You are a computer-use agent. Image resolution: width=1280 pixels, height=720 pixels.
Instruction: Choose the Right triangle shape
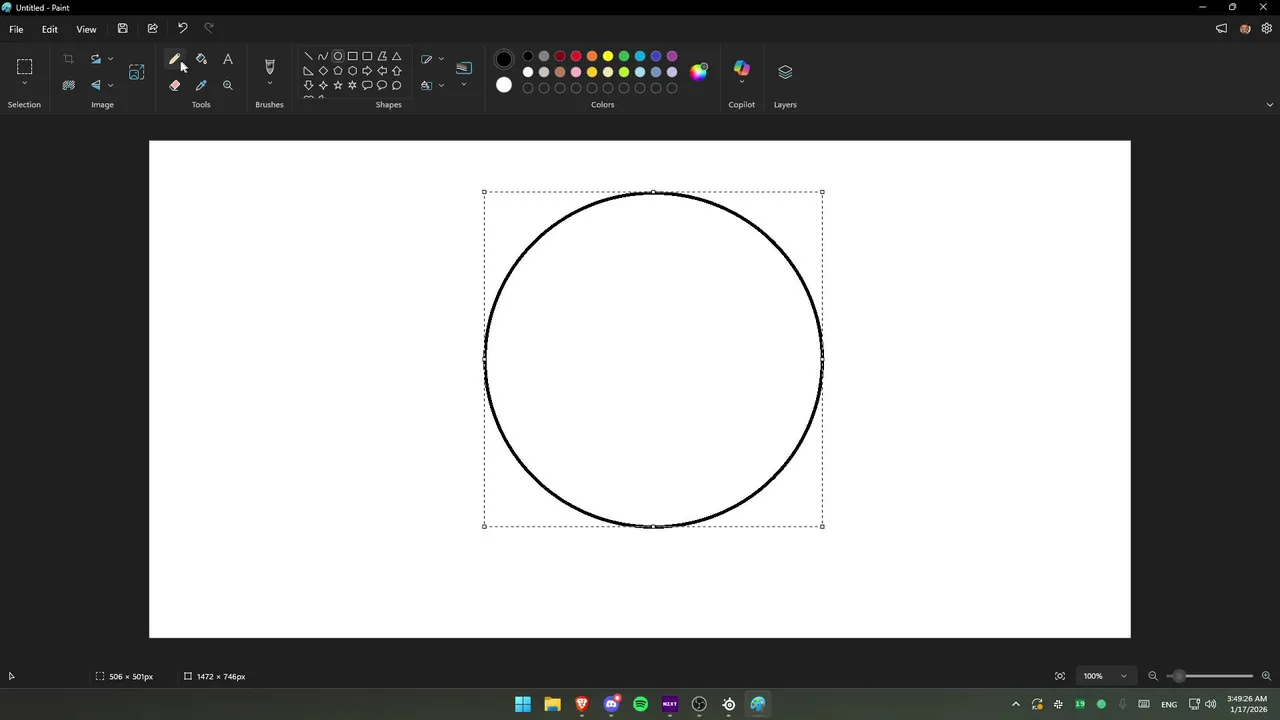click(x=308, y=71)
